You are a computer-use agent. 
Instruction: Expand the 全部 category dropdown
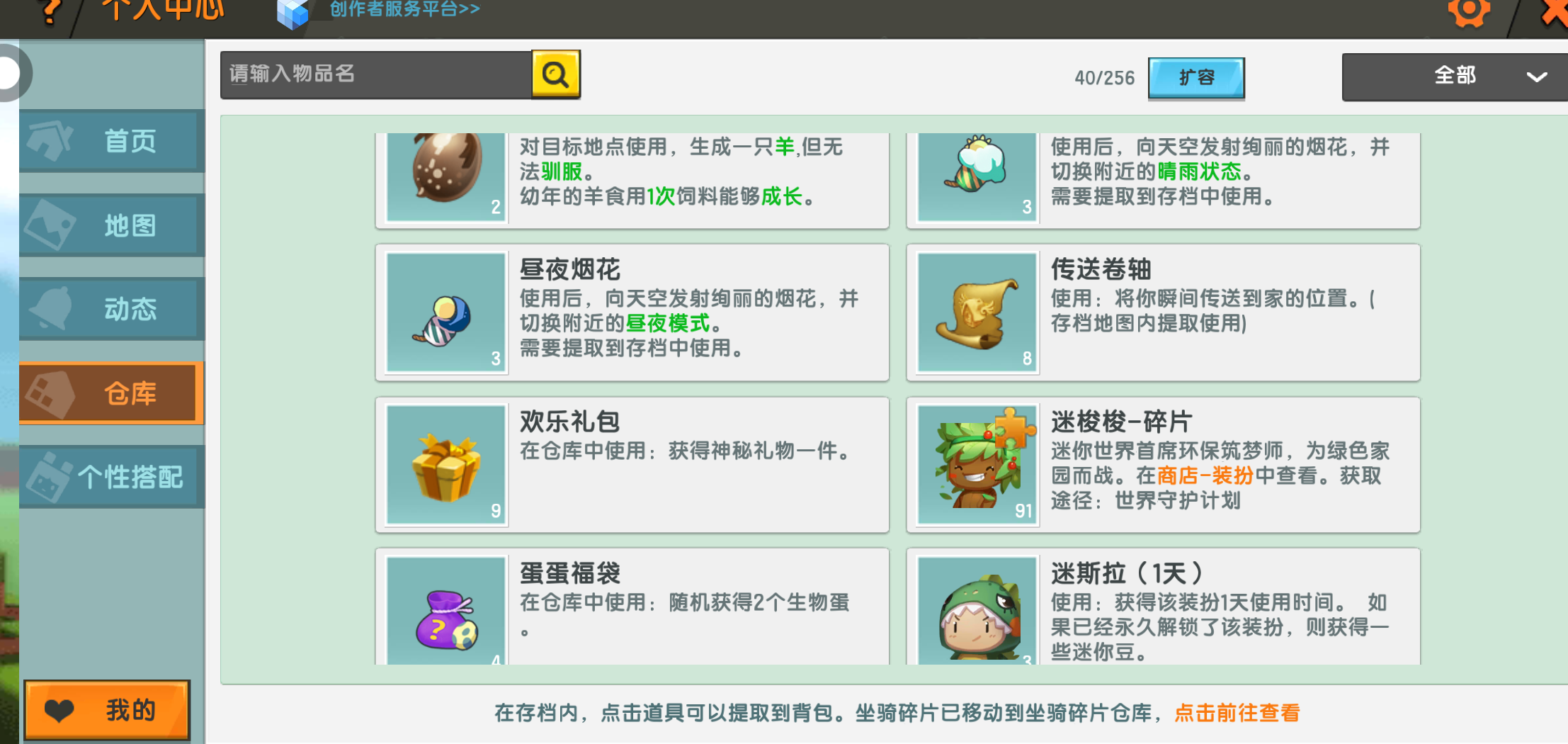point(1455,77)
